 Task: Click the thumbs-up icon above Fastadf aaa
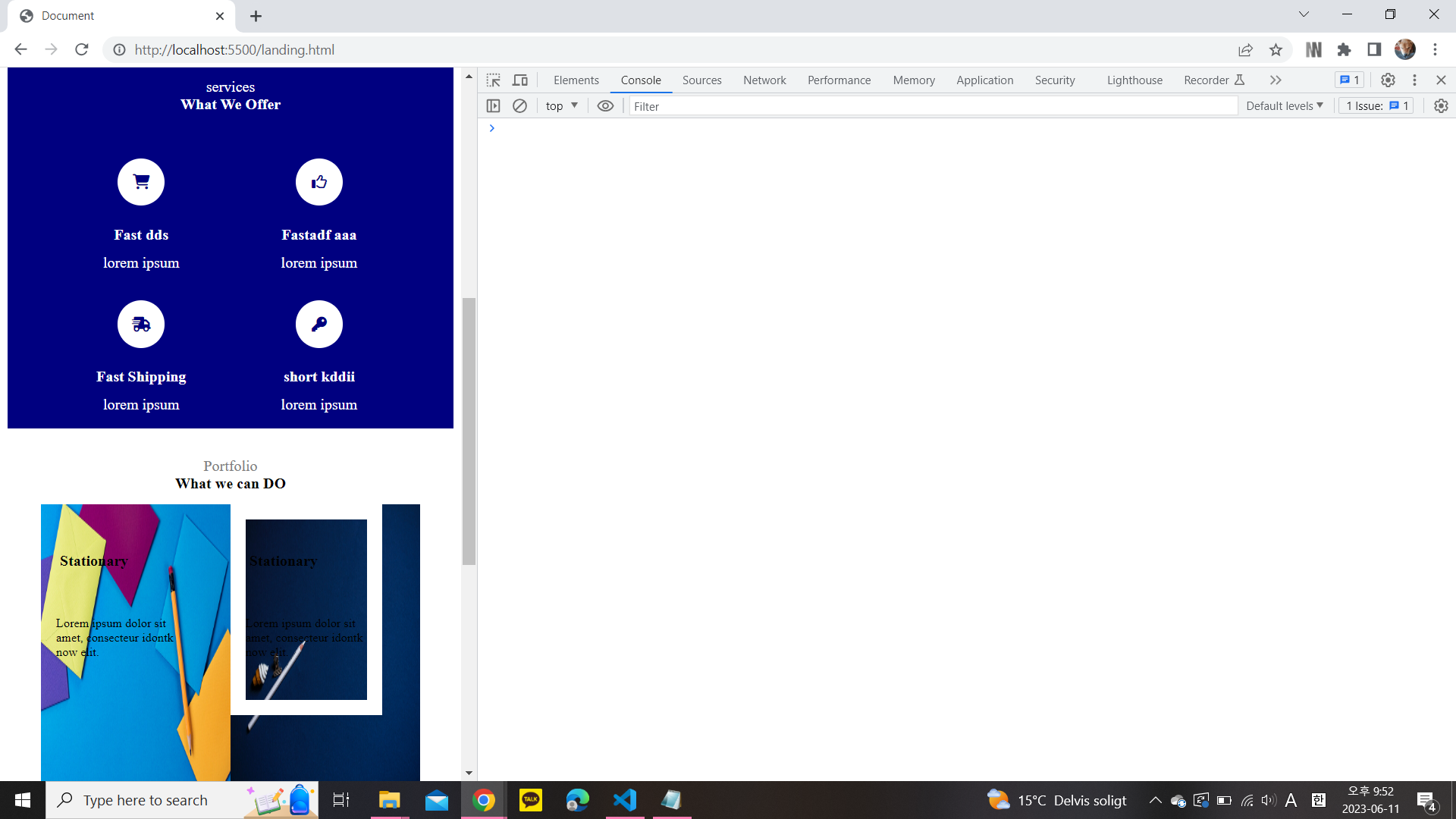(318, 182)
